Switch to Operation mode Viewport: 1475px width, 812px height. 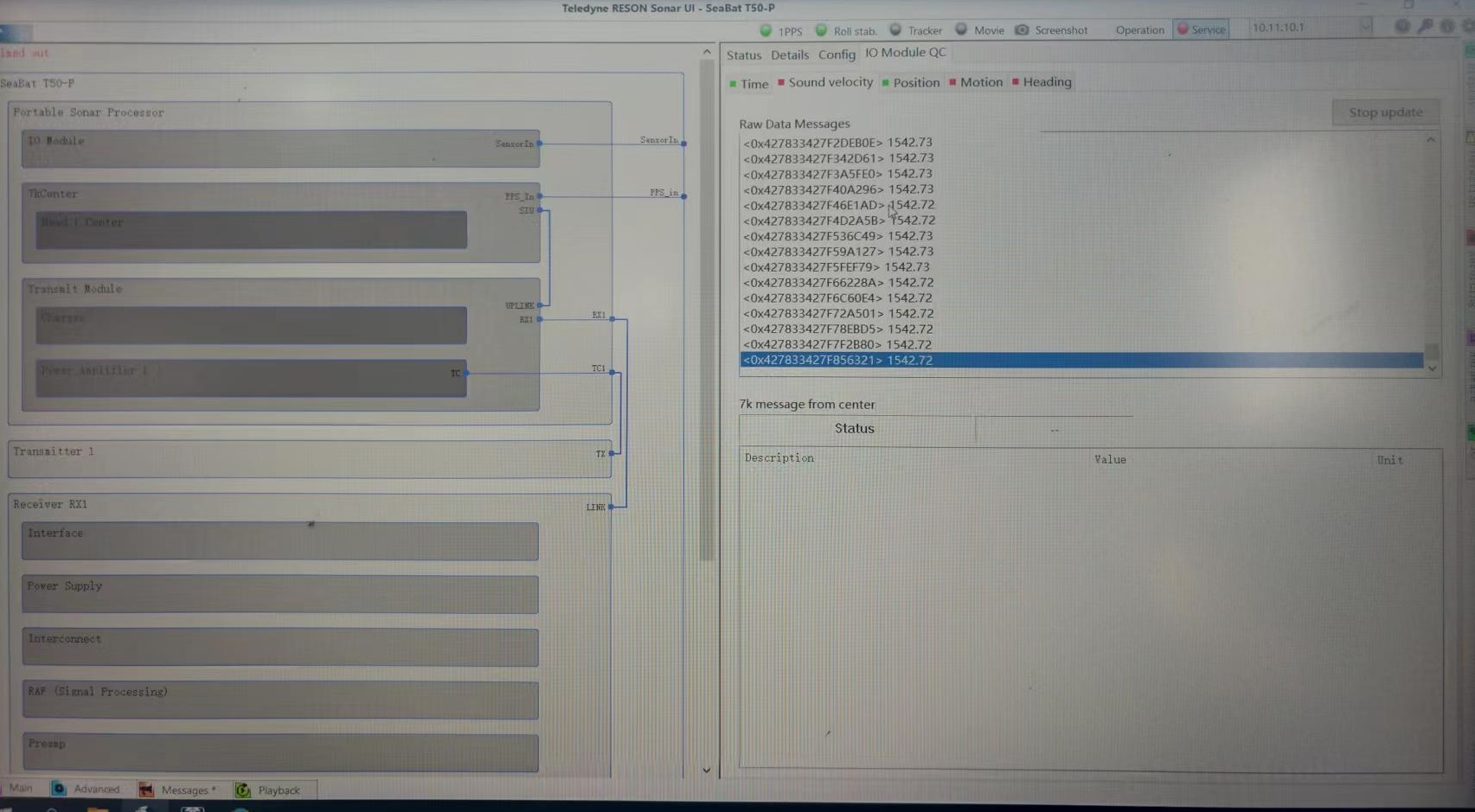1139,30
